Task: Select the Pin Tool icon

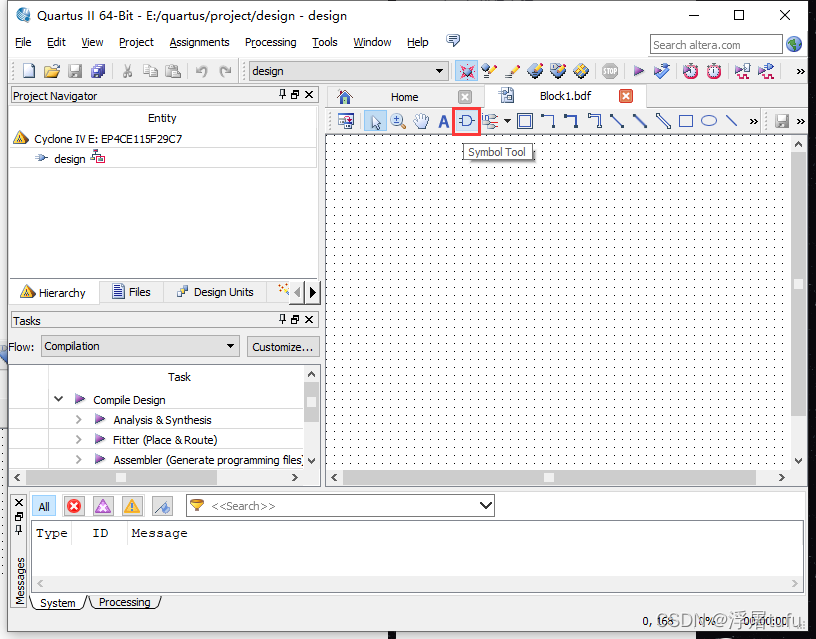Action: (x=490, y=122)
